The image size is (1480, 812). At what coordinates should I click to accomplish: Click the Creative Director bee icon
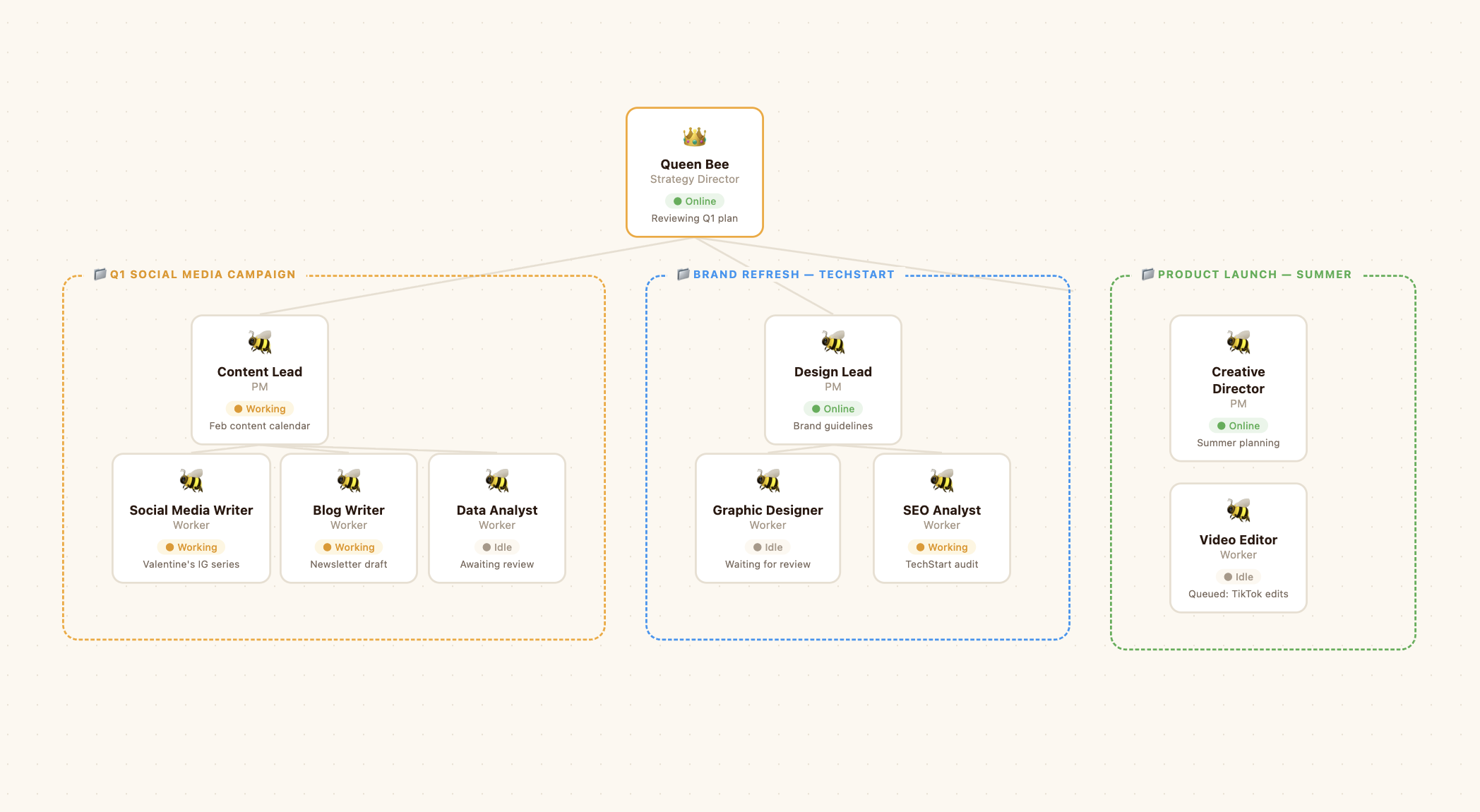pos(1238,342)
